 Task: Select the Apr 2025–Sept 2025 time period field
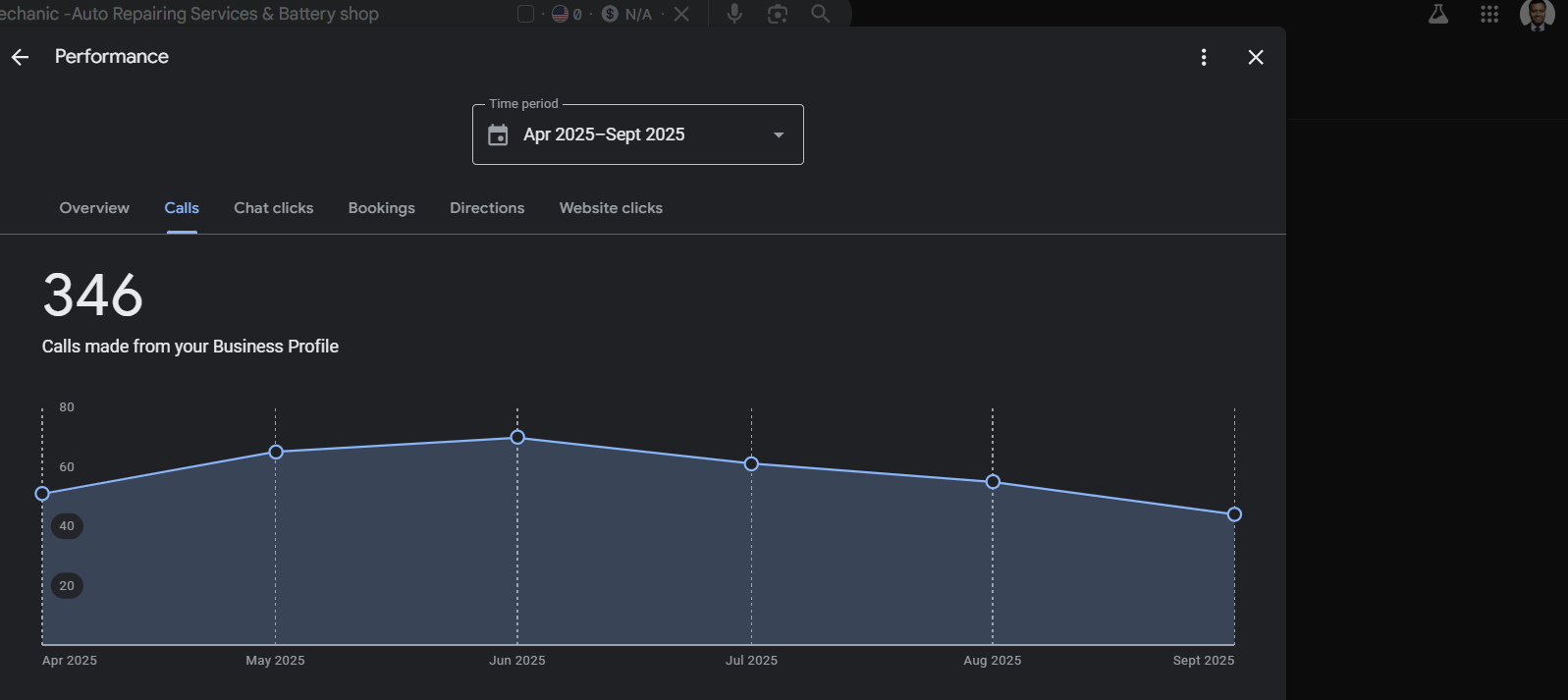(x=638, y=135)
